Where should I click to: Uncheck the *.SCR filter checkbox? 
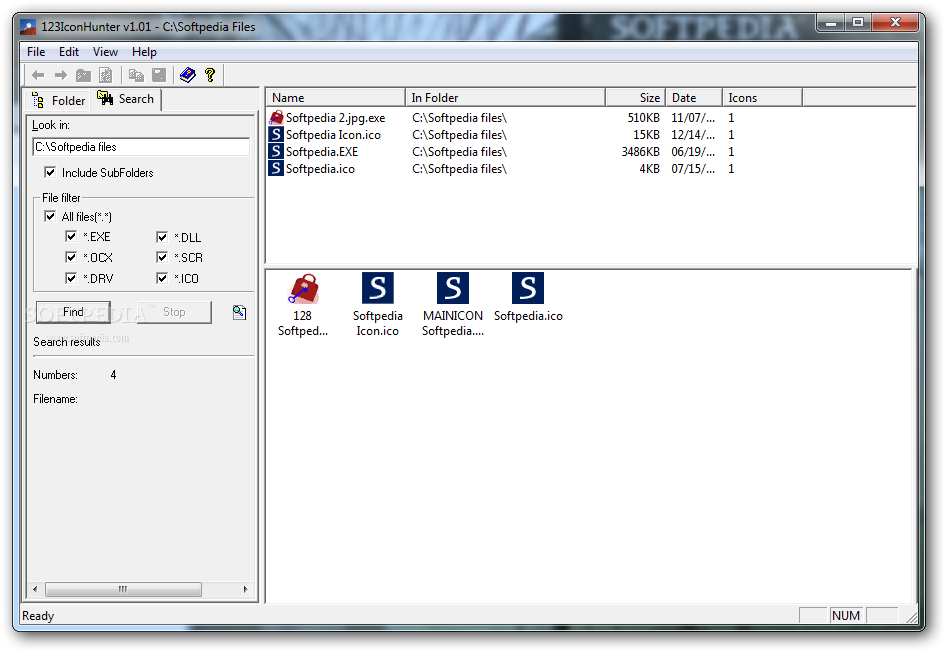162,258
